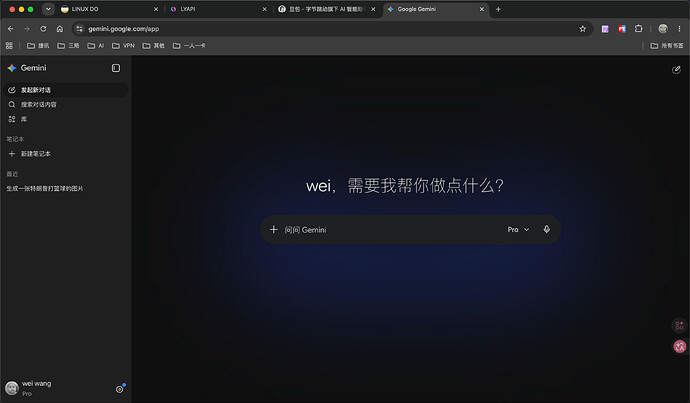Screen dimensions: 690x403
Task: Switch to the LINUX DO tab
Action: [110, 9]
